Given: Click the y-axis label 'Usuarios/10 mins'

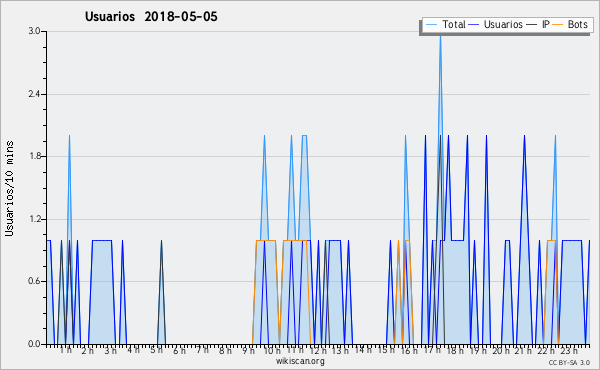Looking at the screenshot, I should 9,189.
